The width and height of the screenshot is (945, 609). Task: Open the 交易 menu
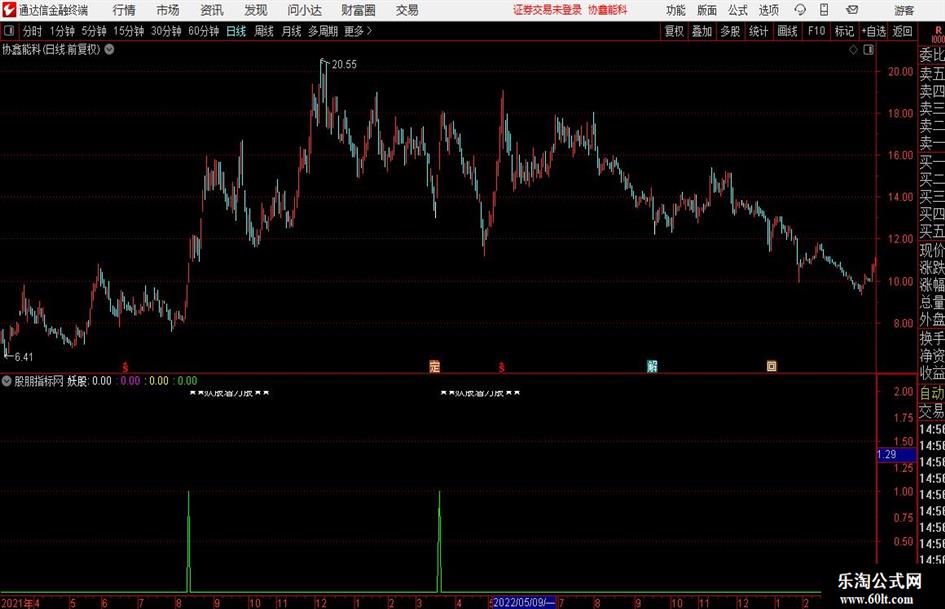click(407, 10)
